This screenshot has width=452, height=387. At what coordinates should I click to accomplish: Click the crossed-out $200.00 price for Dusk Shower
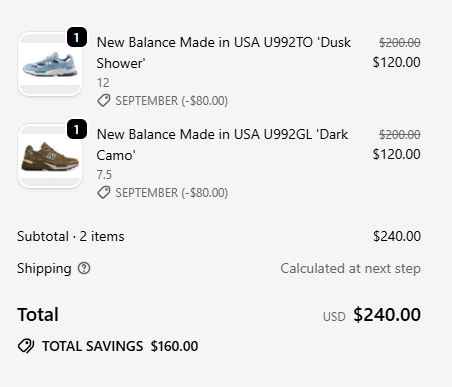pyautogui.click(x=400, y=42)
